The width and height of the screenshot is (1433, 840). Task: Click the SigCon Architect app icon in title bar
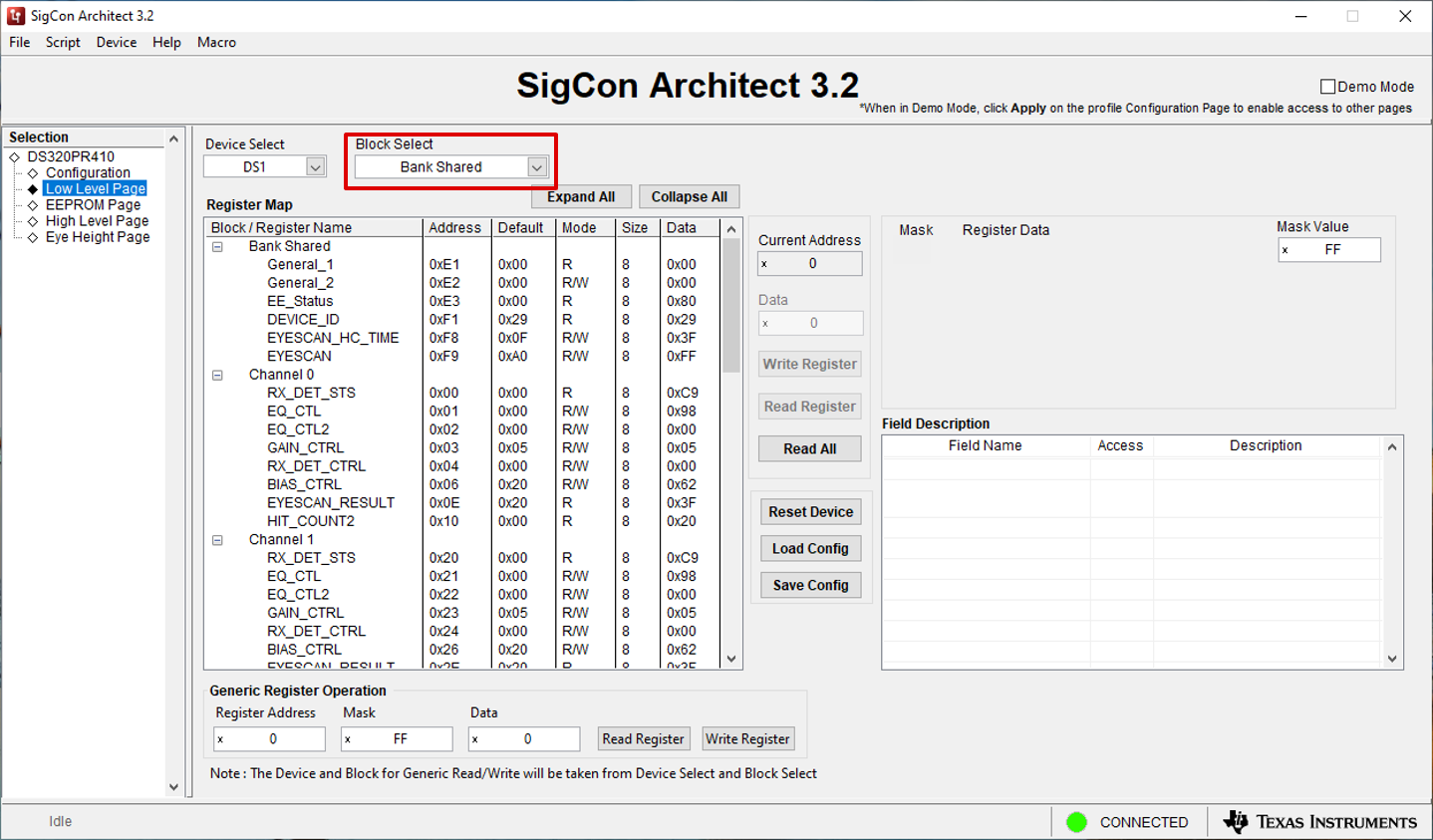(16, 16)
